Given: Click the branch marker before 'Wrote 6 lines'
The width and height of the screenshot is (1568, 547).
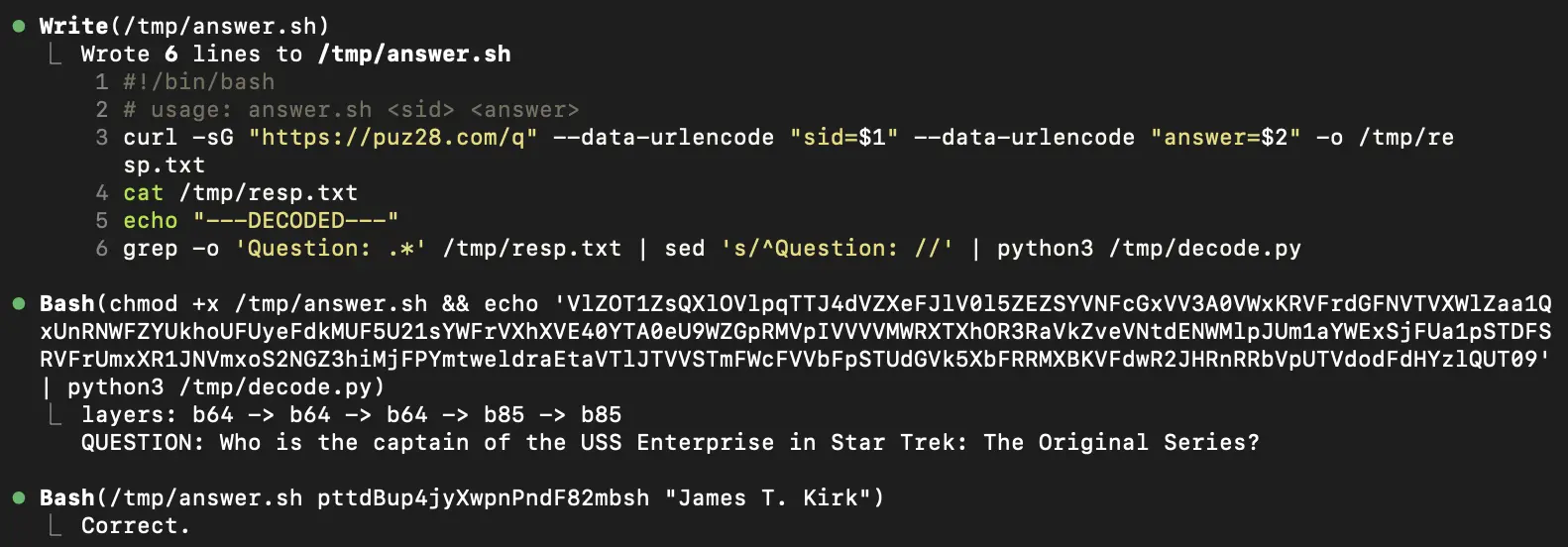Looking at the screenshot, I should coord(56,54).
